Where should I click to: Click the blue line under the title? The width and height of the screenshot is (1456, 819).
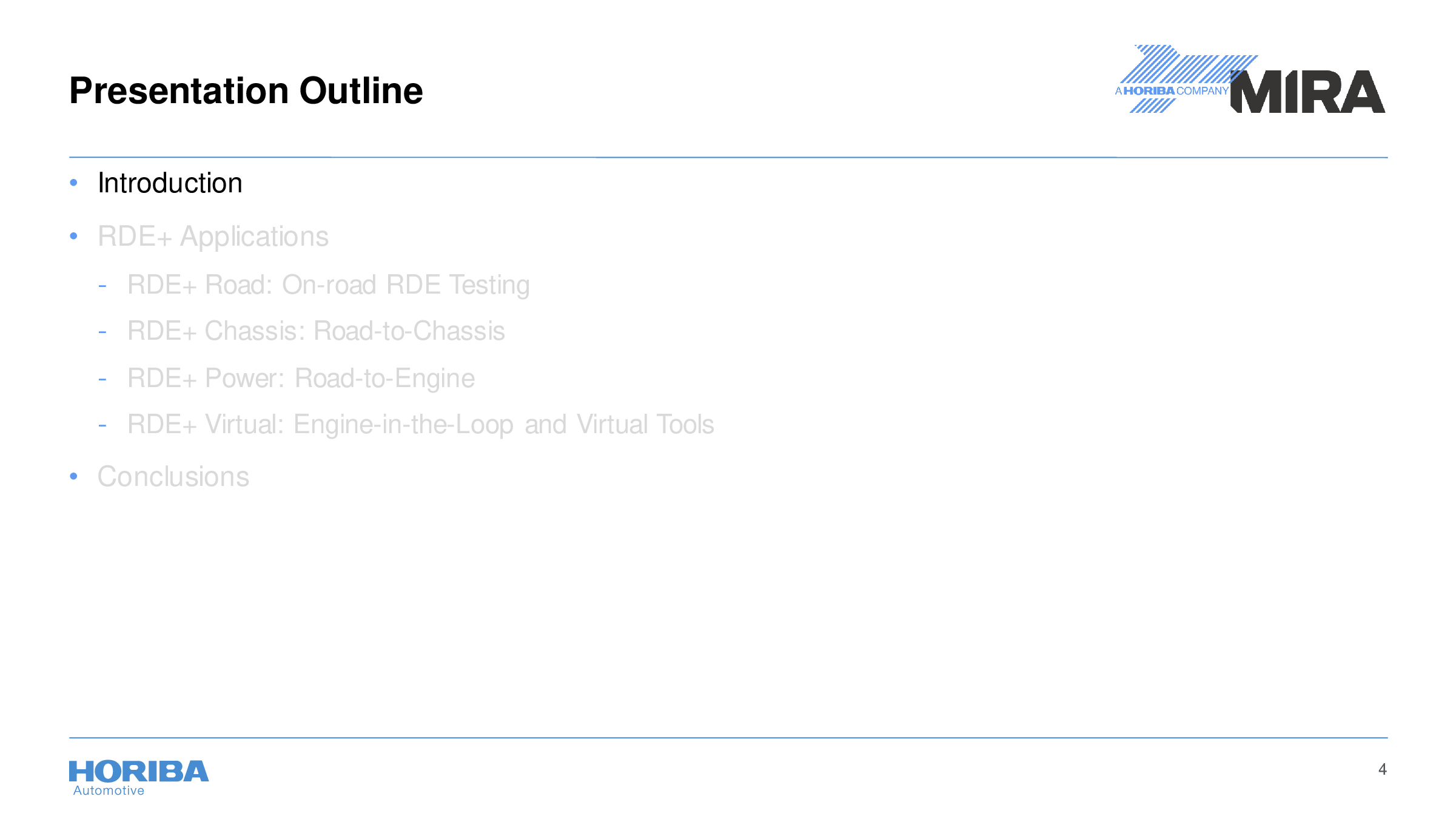(728, 157)
